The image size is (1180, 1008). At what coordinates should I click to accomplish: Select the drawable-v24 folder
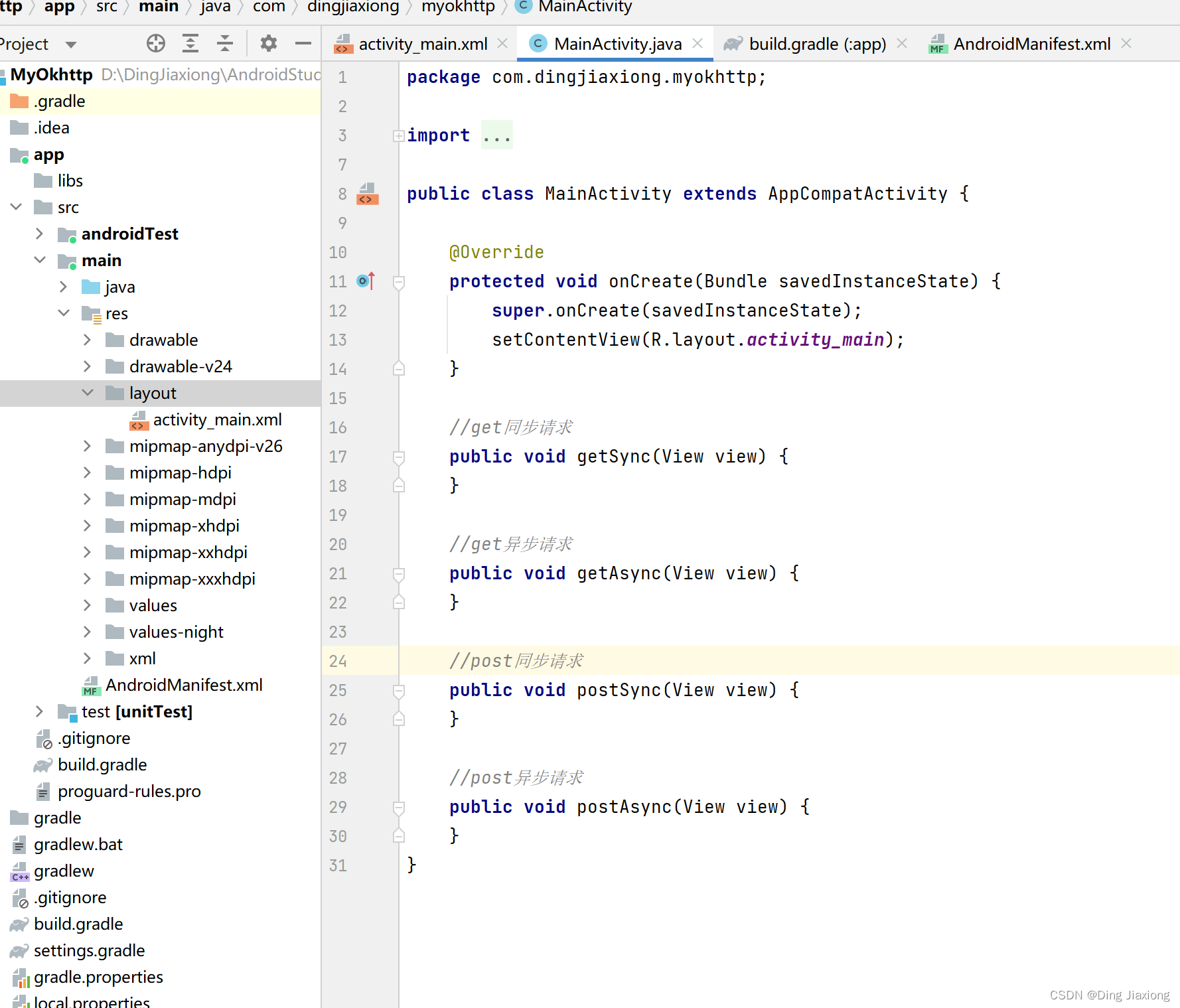[x=160, y=366]
